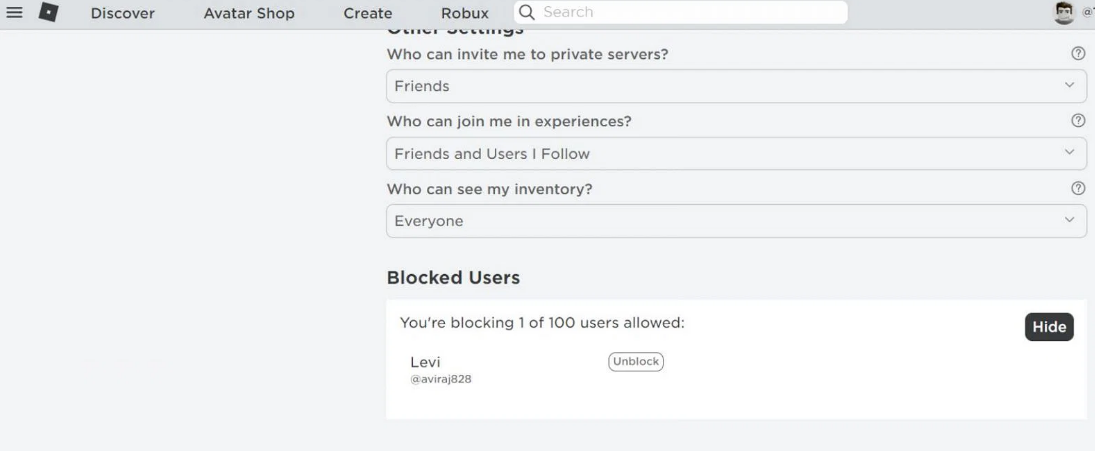Open the hamburger navigation menu
The width and height of the screenshot is (1095, 451).
[x=14, y=13]
